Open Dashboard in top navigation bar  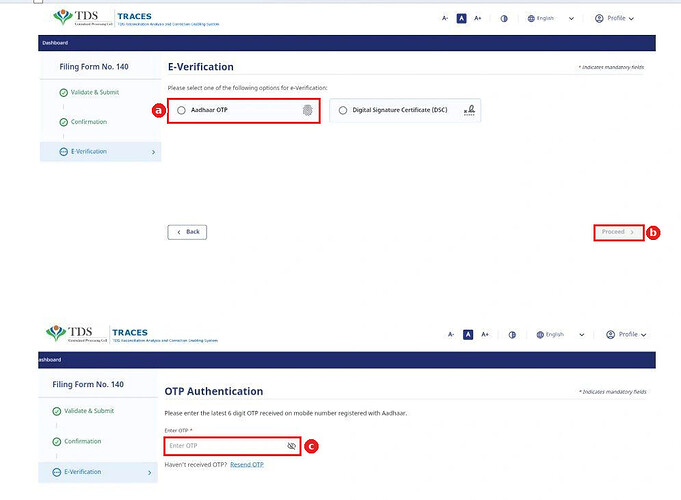click(55, 43)
